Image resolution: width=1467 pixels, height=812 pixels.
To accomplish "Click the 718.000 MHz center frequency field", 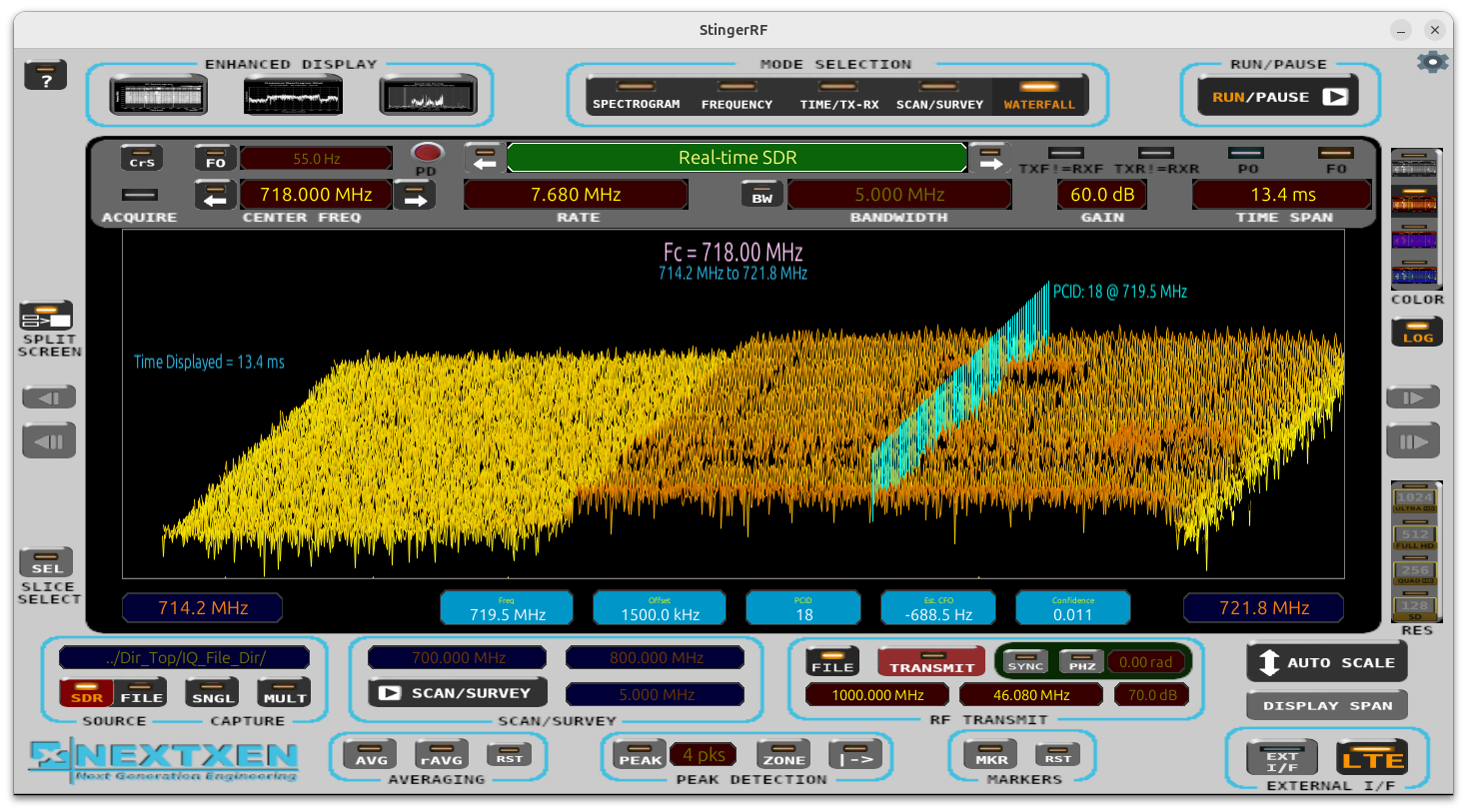I will (x=316, y=195).
